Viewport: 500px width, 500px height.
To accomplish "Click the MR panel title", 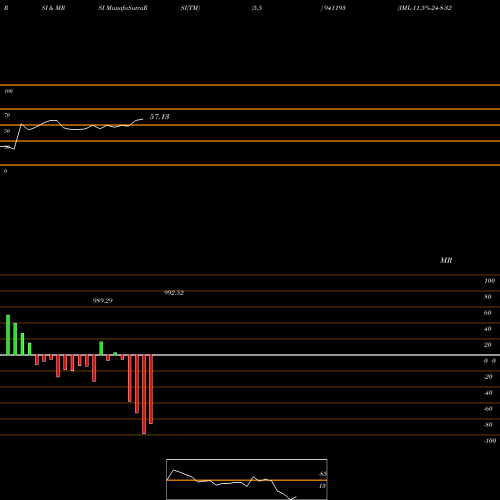I will point(446,260).
